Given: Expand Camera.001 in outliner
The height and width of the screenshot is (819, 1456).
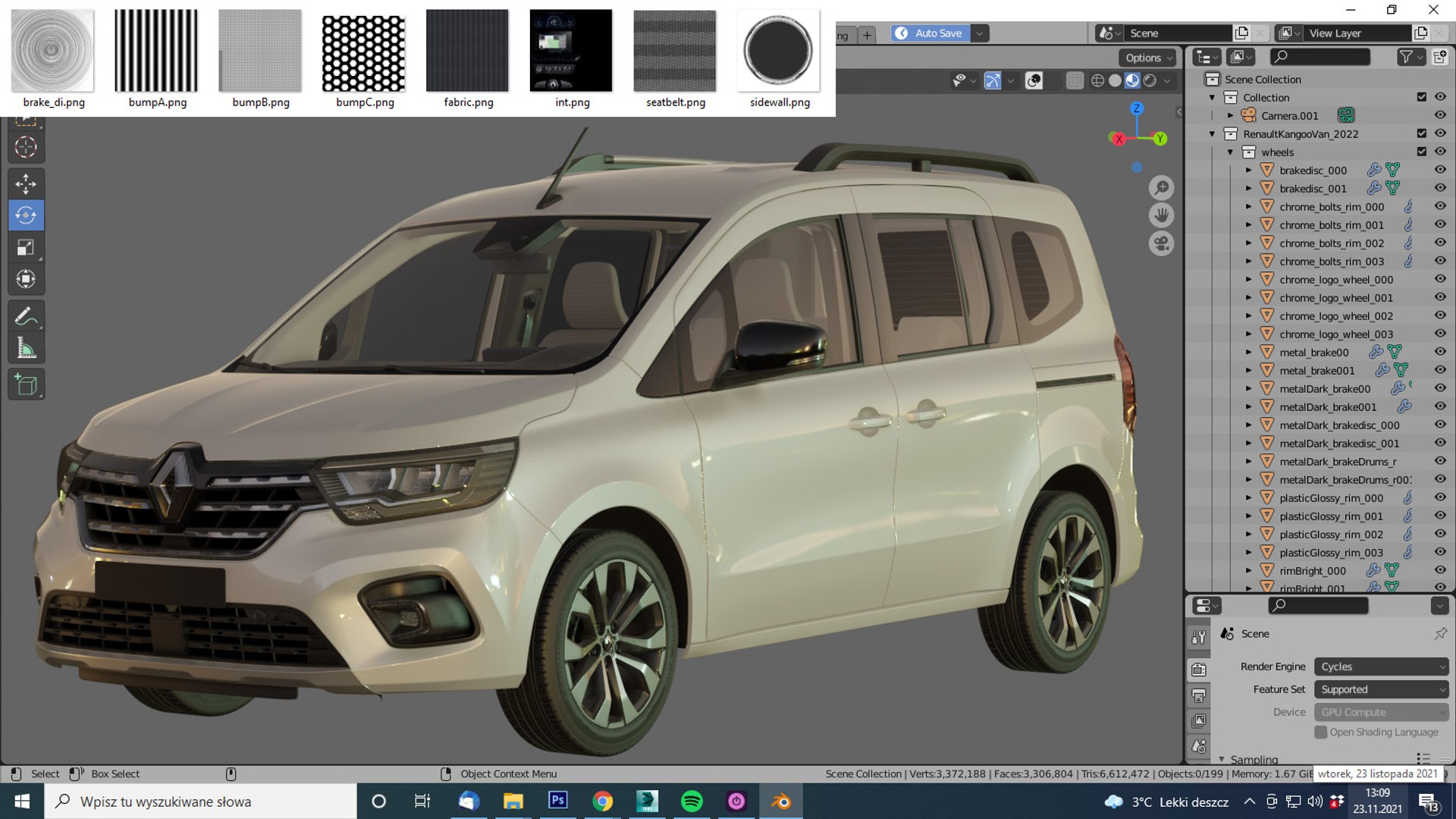Looking at the screenshot, I should click(1231, 115).
